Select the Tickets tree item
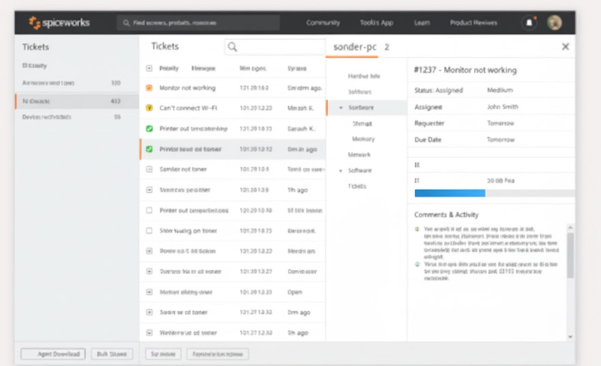Screen dimensions: 601x366 click(x=357, y=186)
